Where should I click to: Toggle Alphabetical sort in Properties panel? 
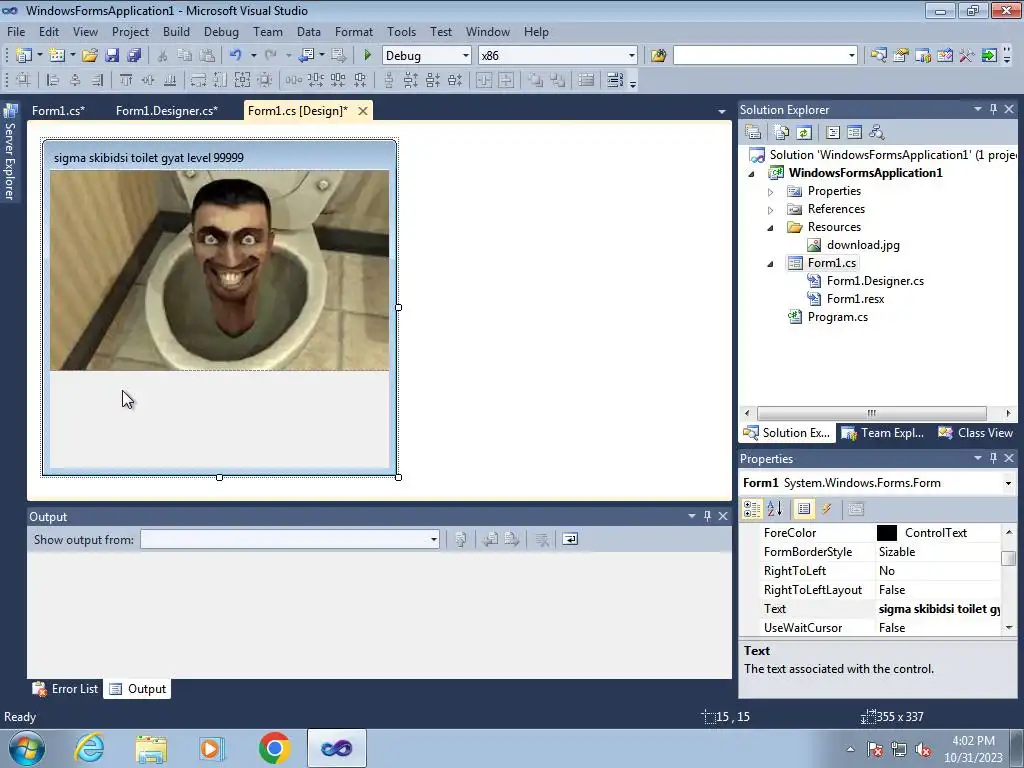(x=775, y=509)
